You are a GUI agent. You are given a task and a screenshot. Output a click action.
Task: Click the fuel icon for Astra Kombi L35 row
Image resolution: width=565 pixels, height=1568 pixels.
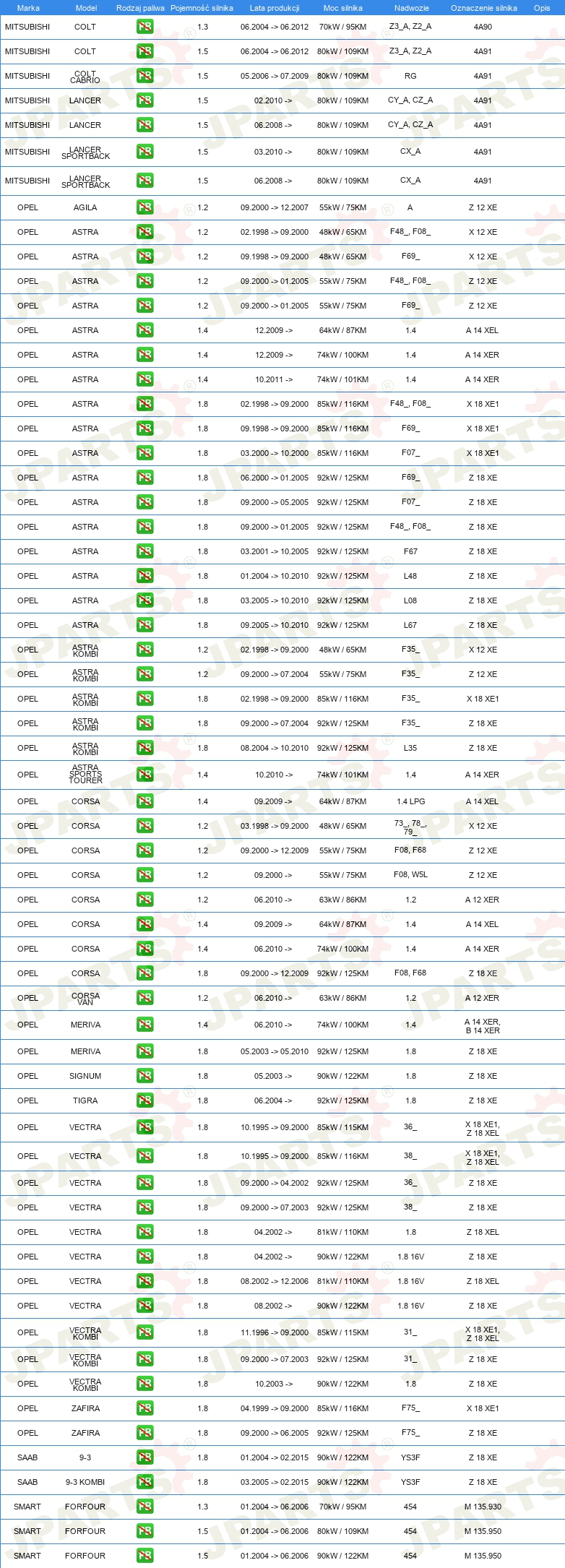[x=145, y=748]
